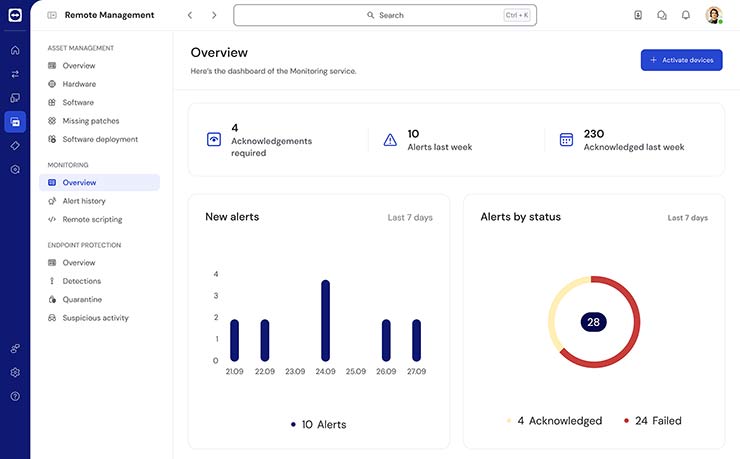This screenshot has width=740, height=459.
Task: Open the Help question mark icon
Action: [15, 396]
